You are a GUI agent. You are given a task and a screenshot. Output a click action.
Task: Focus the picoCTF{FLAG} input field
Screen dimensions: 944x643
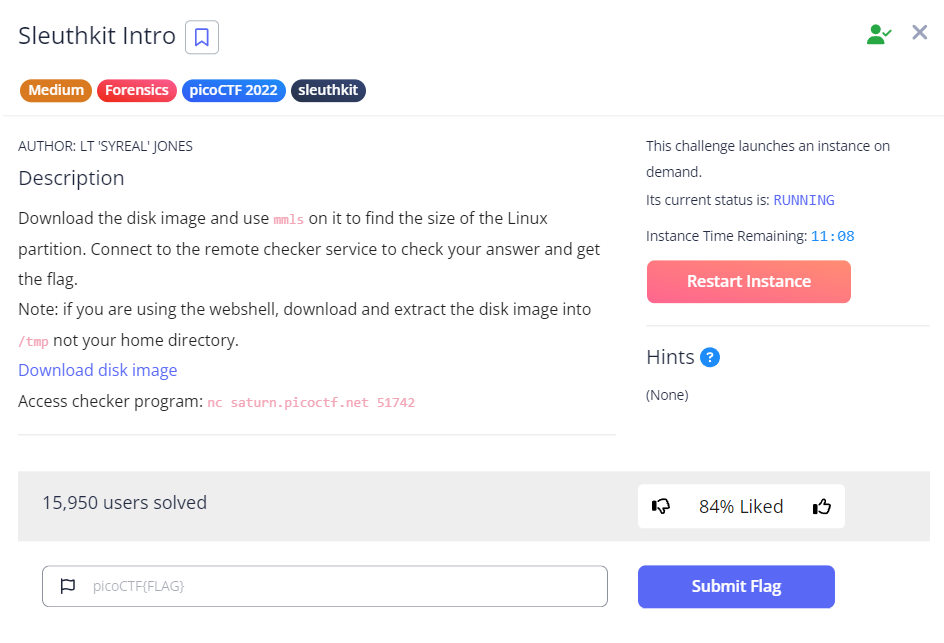(340, 586)
